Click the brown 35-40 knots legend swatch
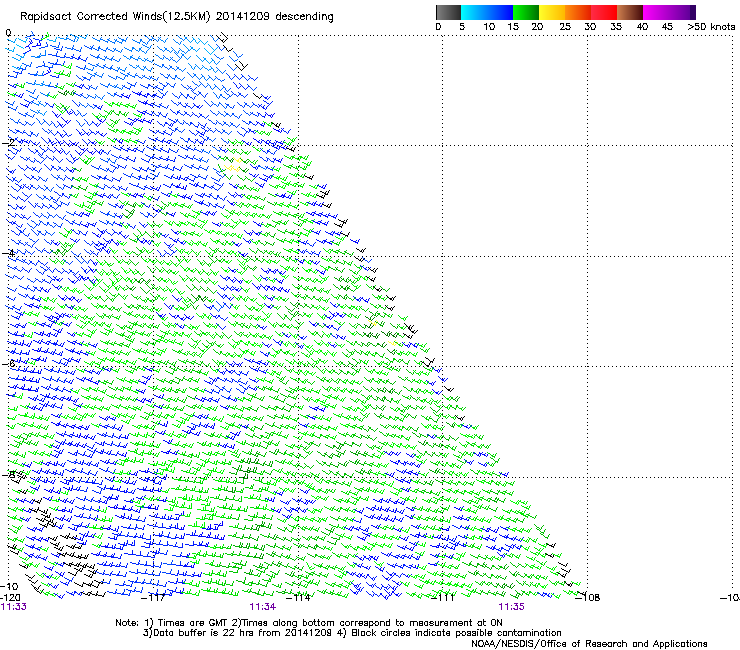This screenshot has width=740, height=650. pos(630,13)
